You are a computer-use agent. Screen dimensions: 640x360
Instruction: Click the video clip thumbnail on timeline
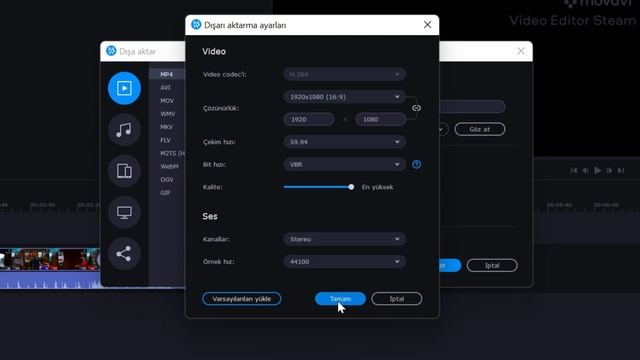pos(50,260)
